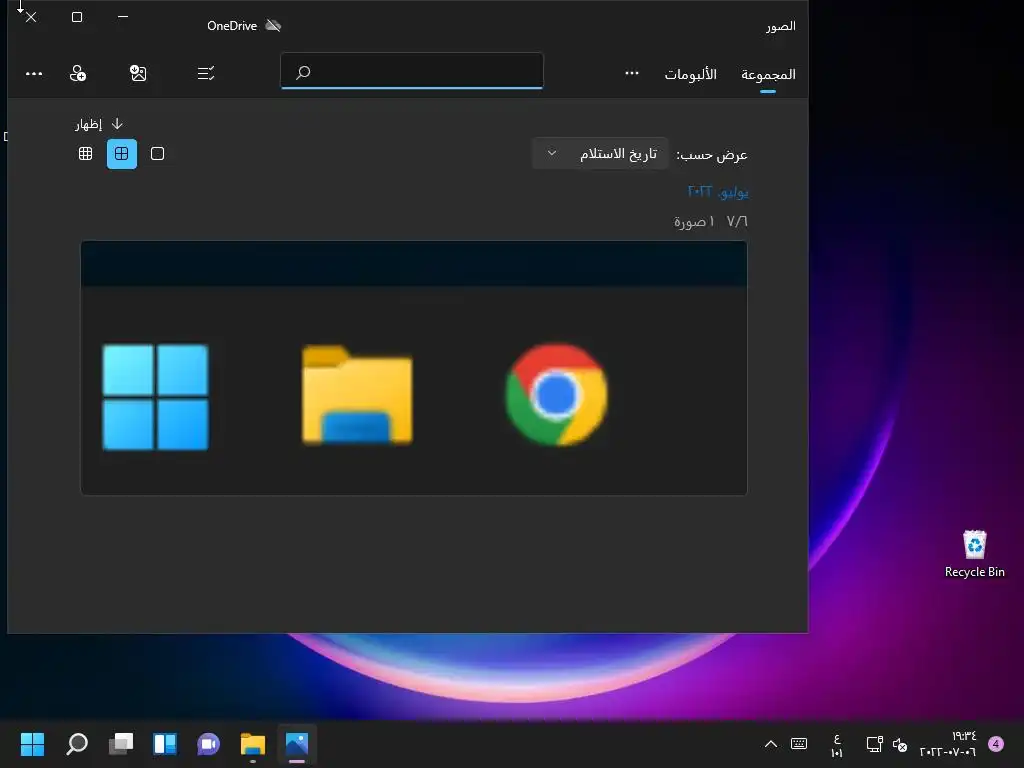Switch to the الألبومات tab
The image size is (1024, 768).
(690, 74)
